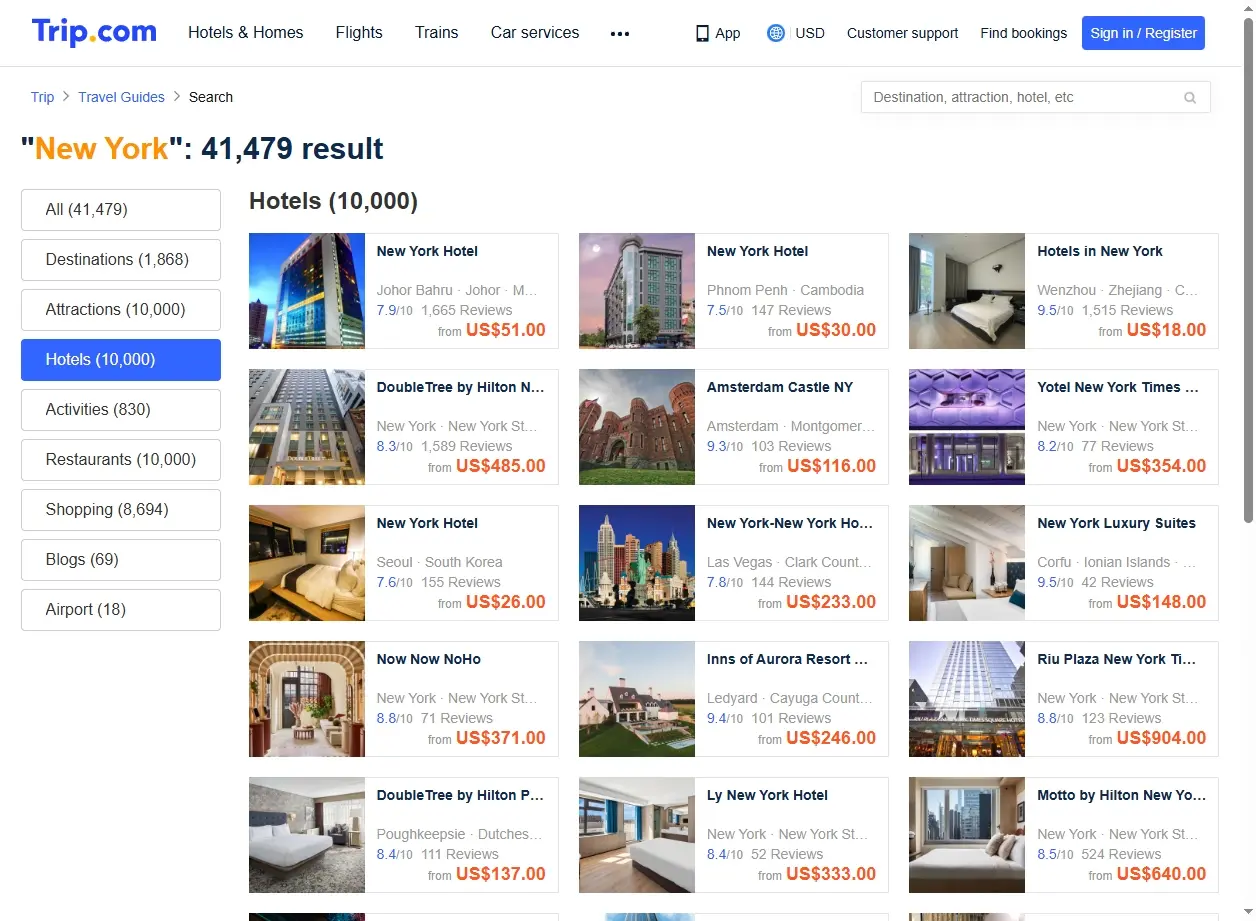Click price US$233.00

tap(831, 602)
